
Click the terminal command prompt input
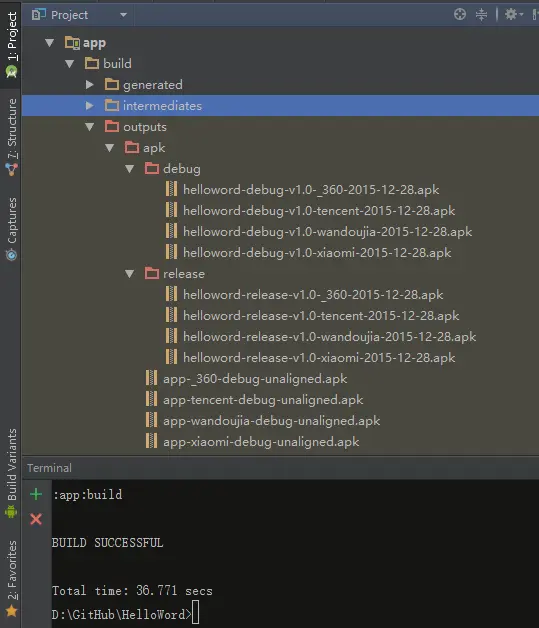click(195, 614)
